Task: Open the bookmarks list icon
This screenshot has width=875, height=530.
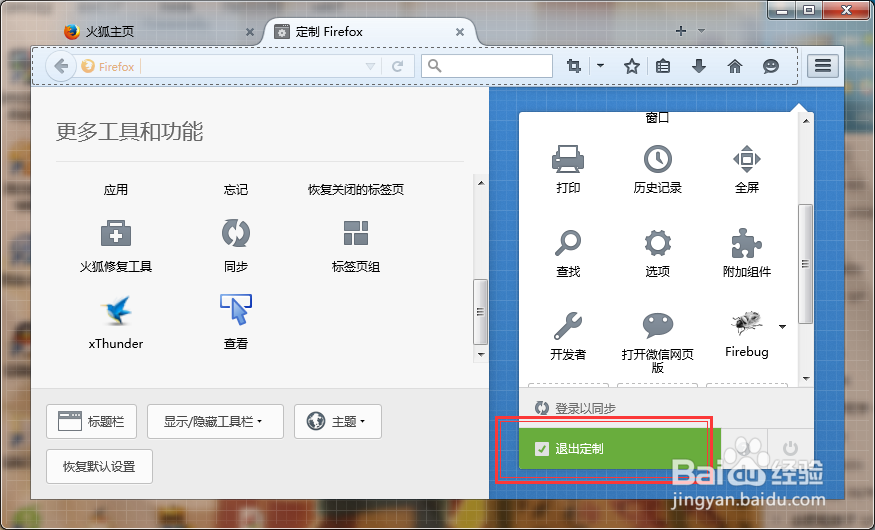Action: point(663,67)
